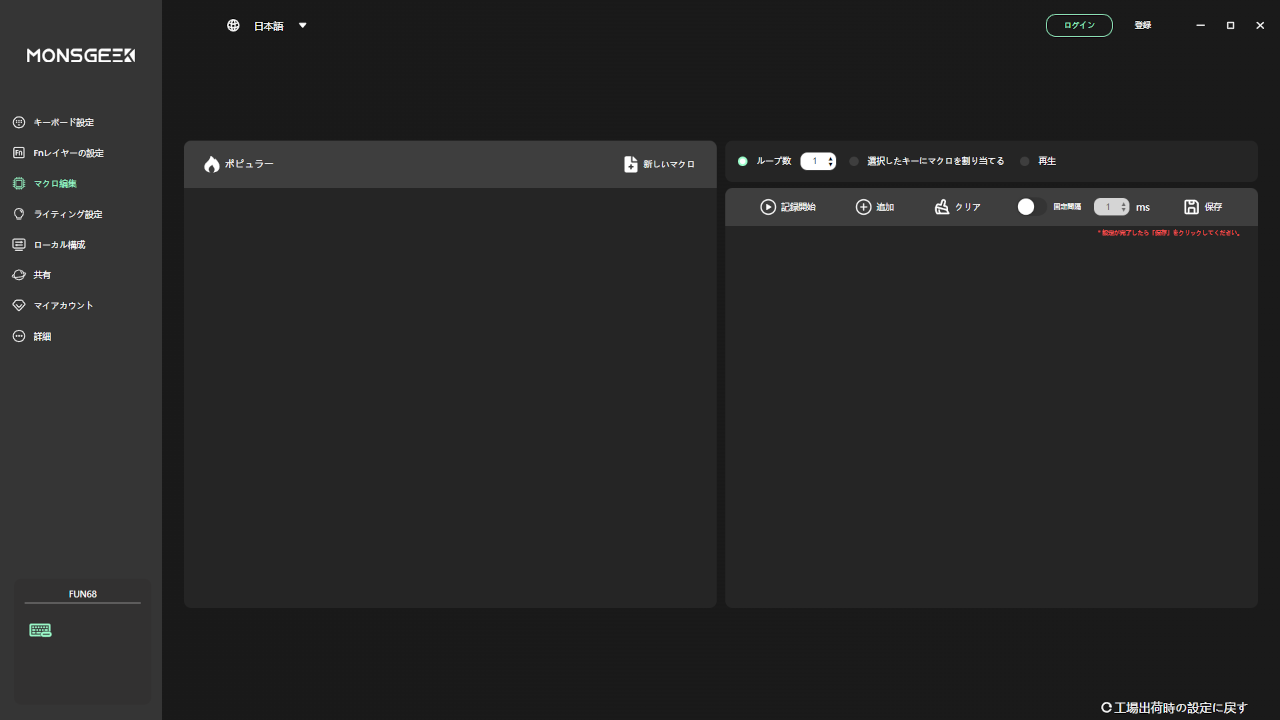Select the FUN68 keyboard device icon
The height and width of the screenshot is (720, 1280).
pyautogui.click(x=40, y=630)
